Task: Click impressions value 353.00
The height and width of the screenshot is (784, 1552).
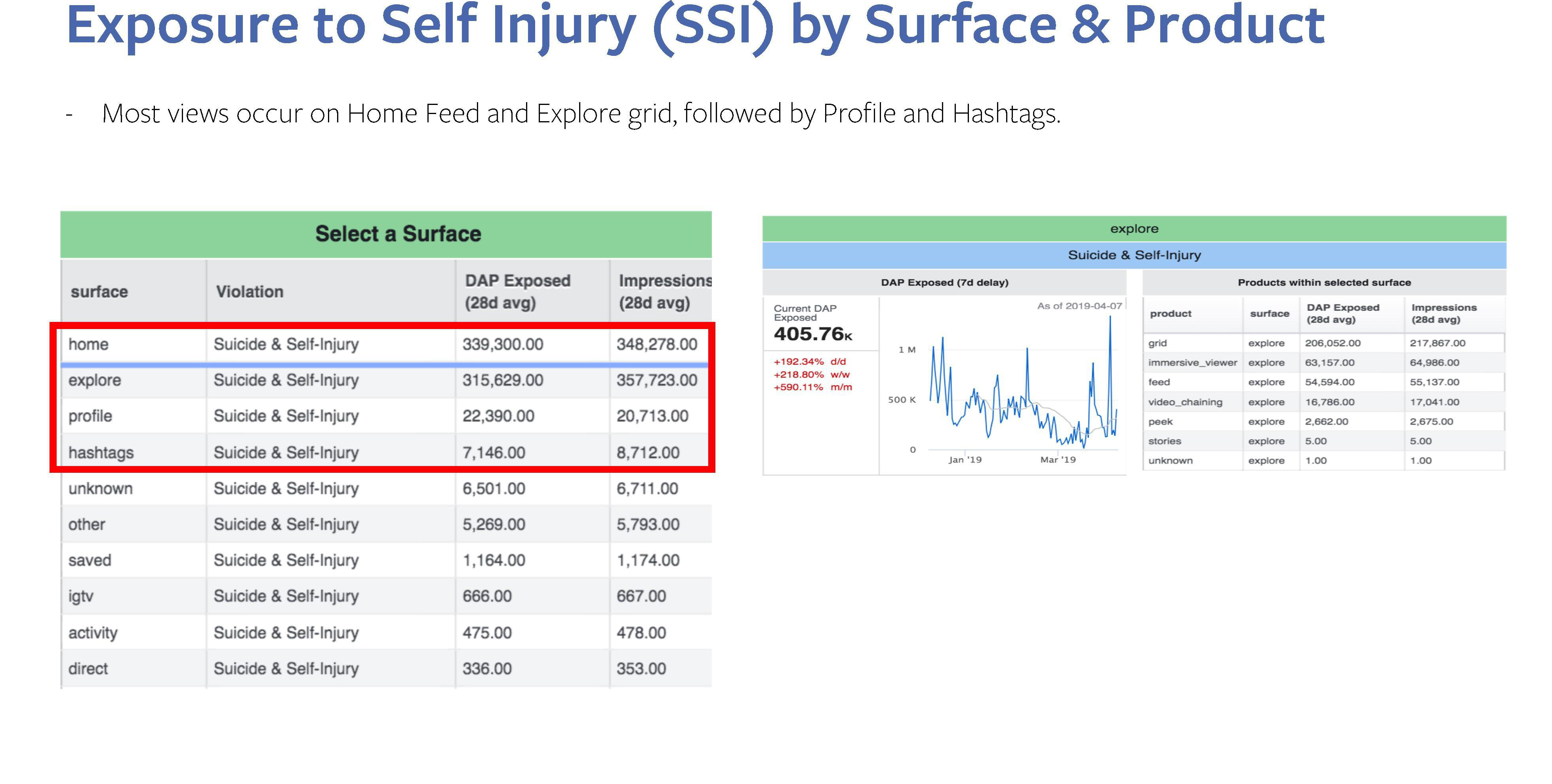Action: pyautogui.click(x=641, y=669)
